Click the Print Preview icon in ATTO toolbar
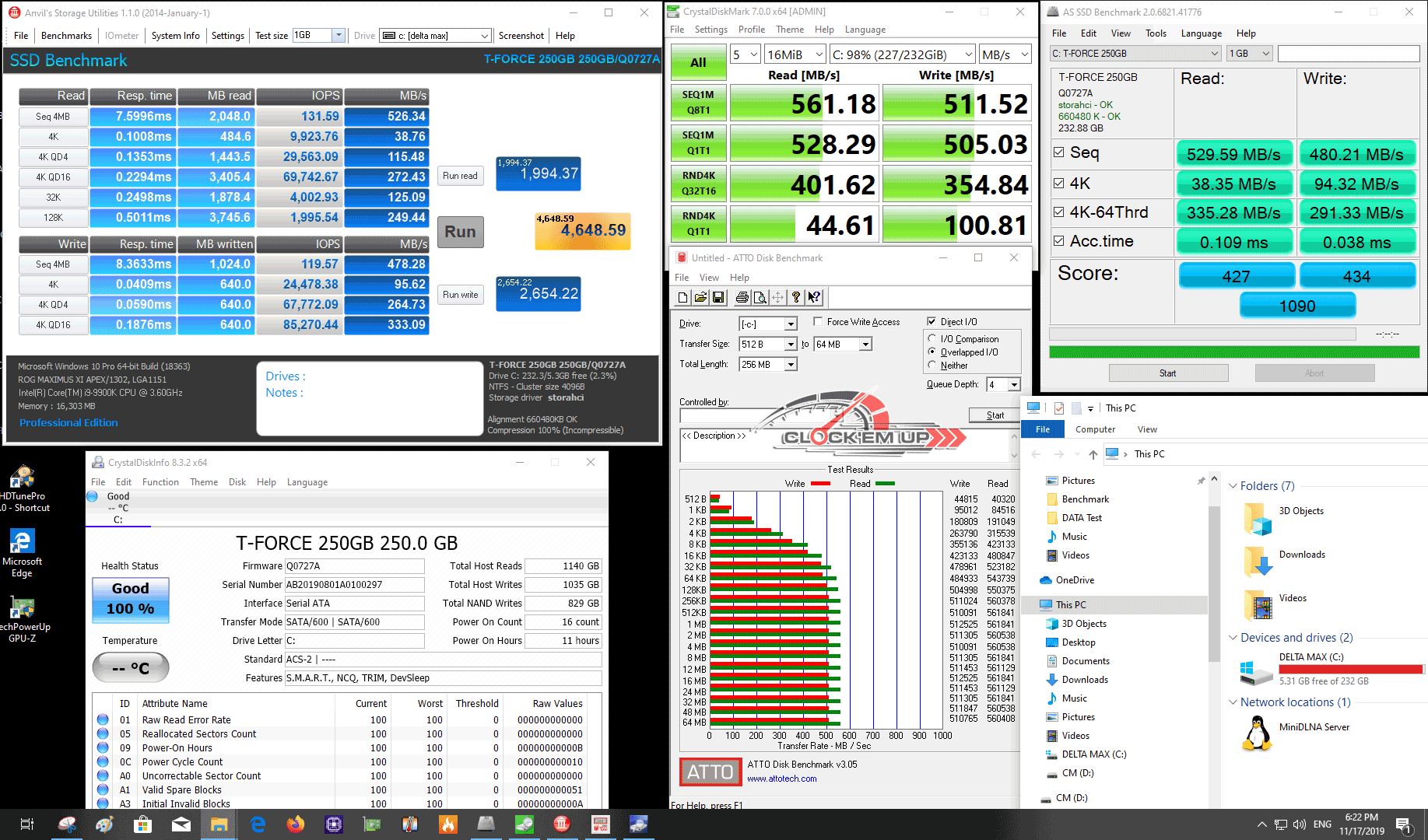This screenshot has width=1428, height=840. point(760,297)
